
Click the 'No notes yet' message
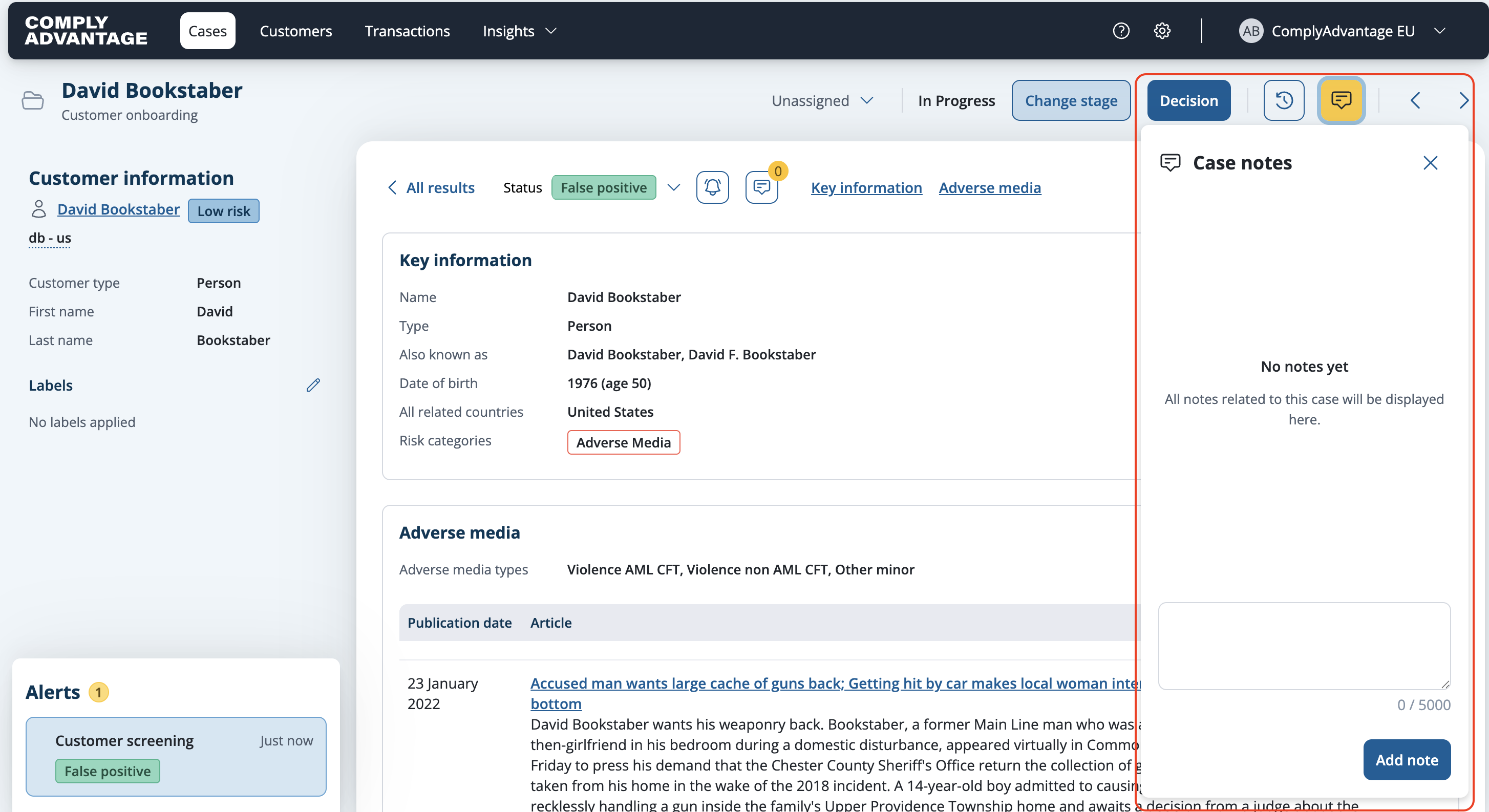tap(1304, 367)
